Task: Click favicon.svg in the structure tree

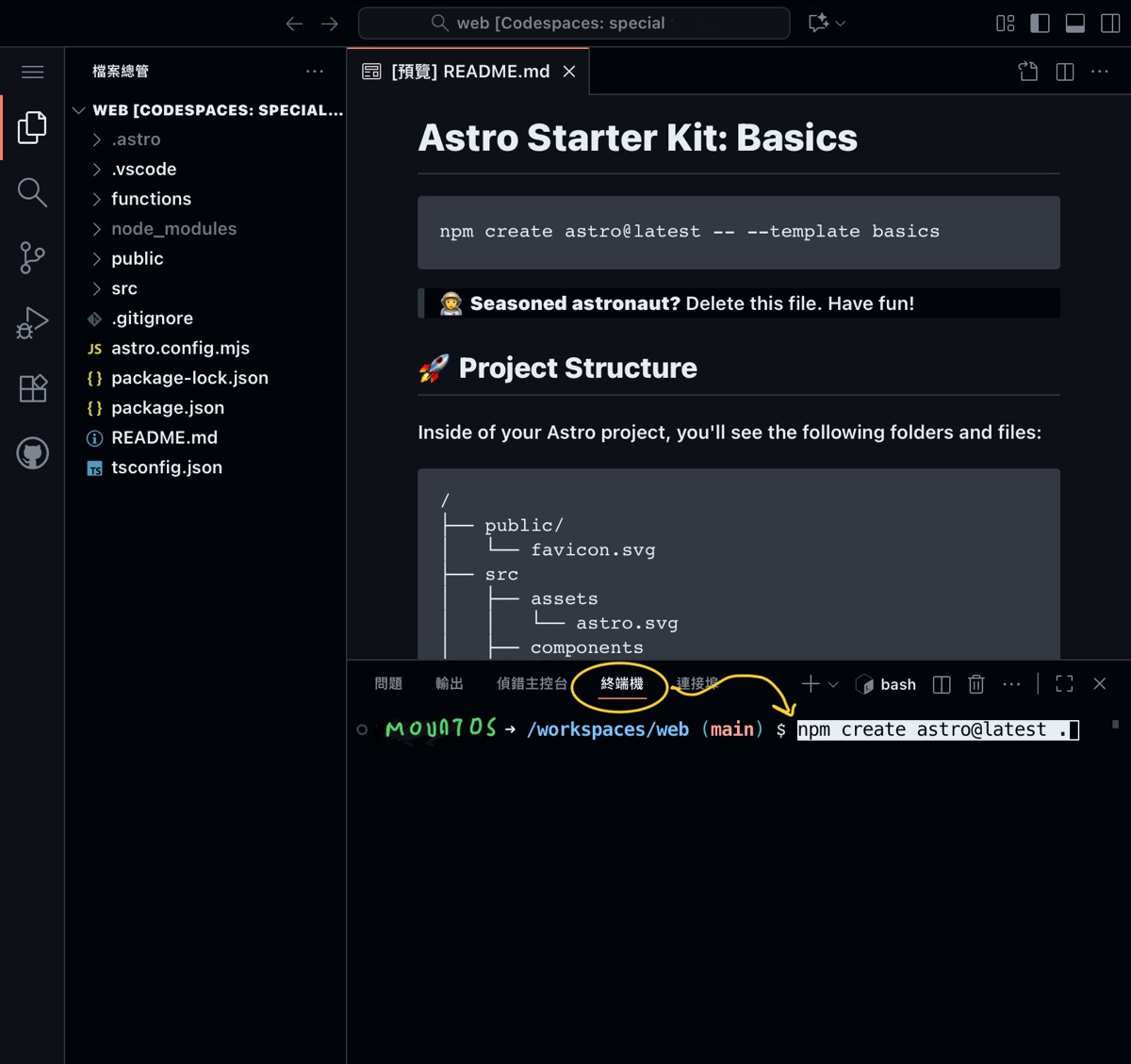Action: pyautogui.click(x=593, y=549)
